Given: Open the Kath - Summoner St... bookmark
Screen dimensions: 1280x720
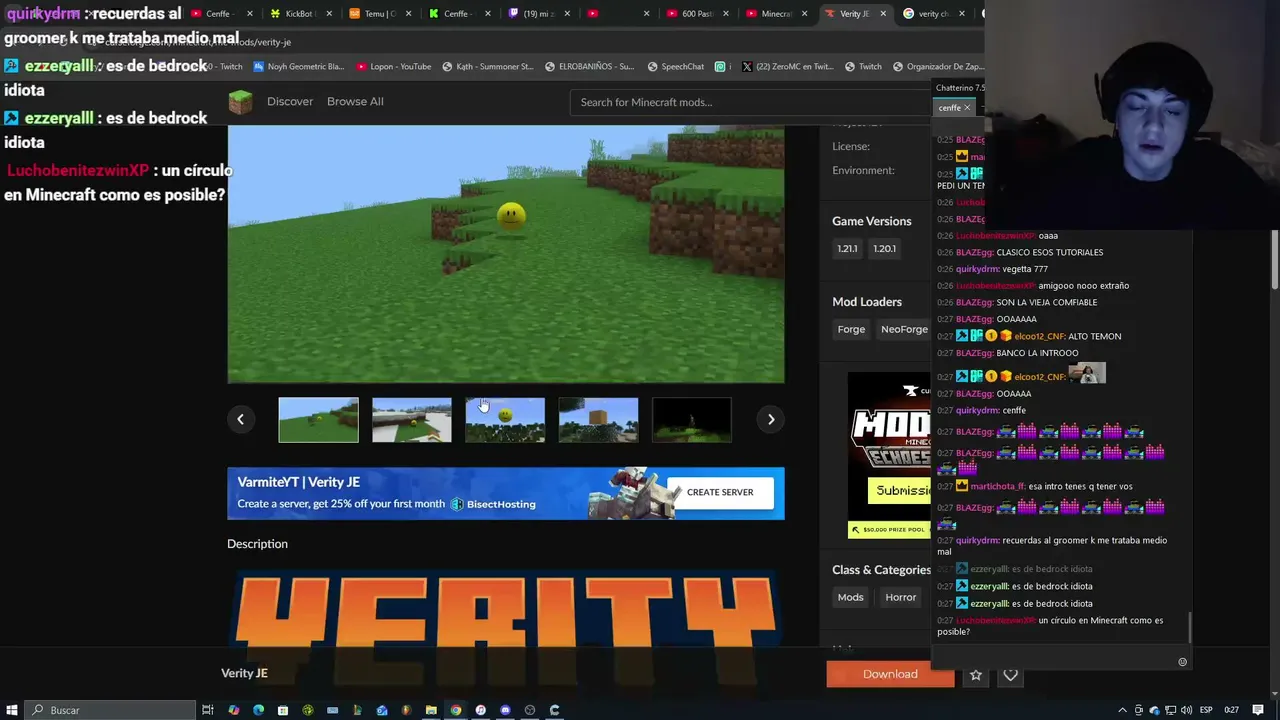Looking at the screenshot, I should point(487,67).
